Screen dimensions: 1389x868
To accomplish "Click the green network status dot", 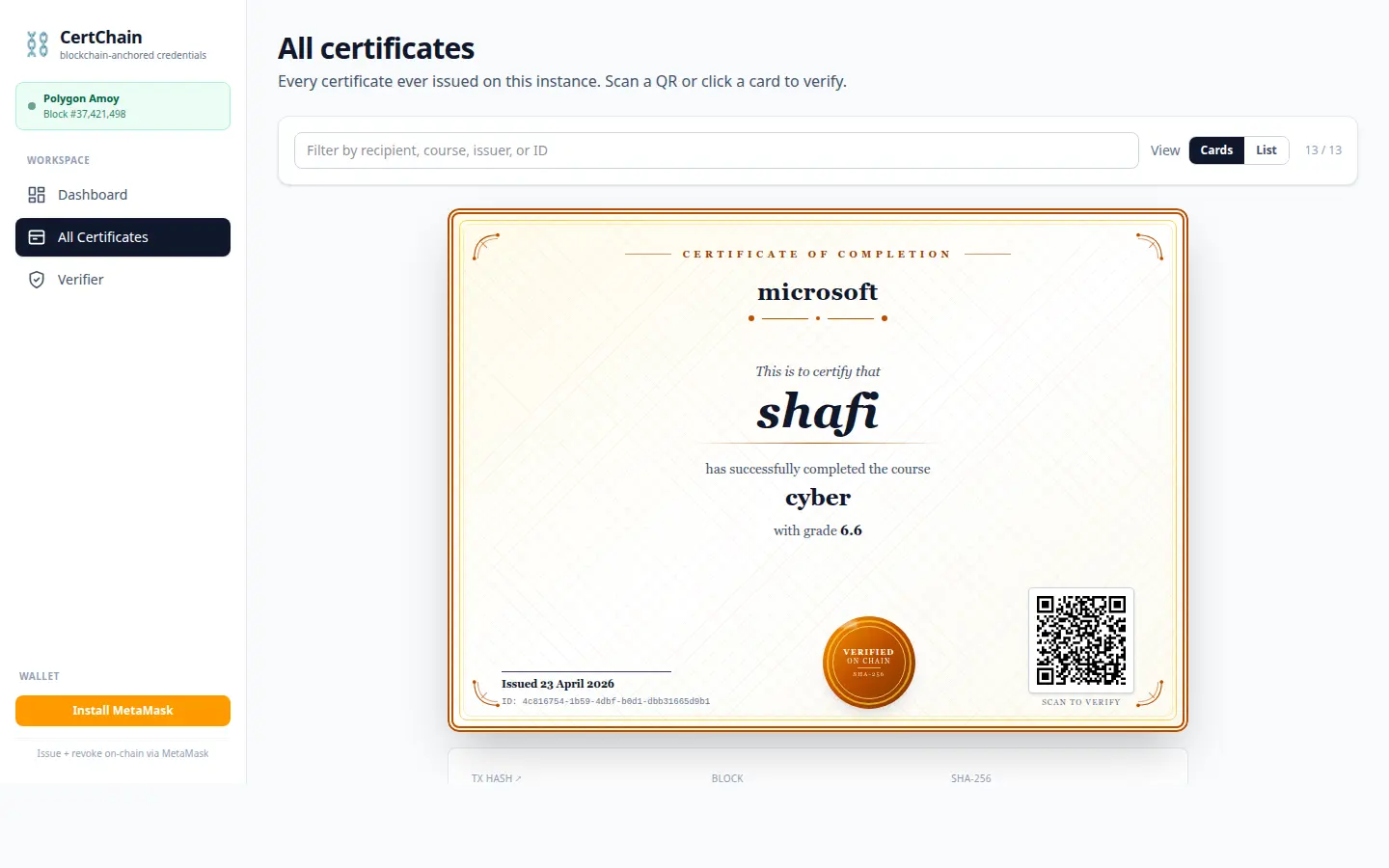I will [x=32, y=106].
